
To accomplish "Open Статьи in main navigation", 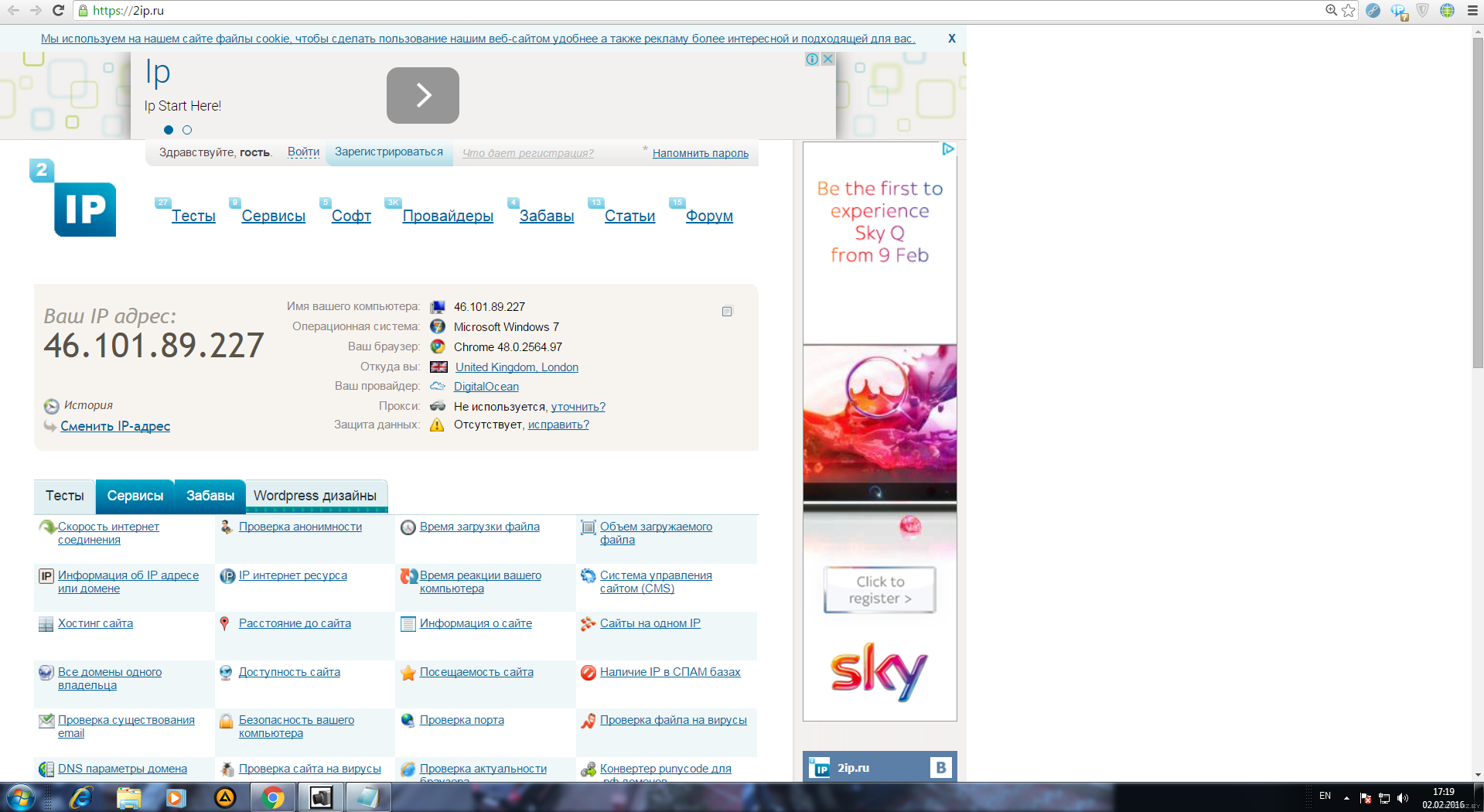I will (630, 216).
